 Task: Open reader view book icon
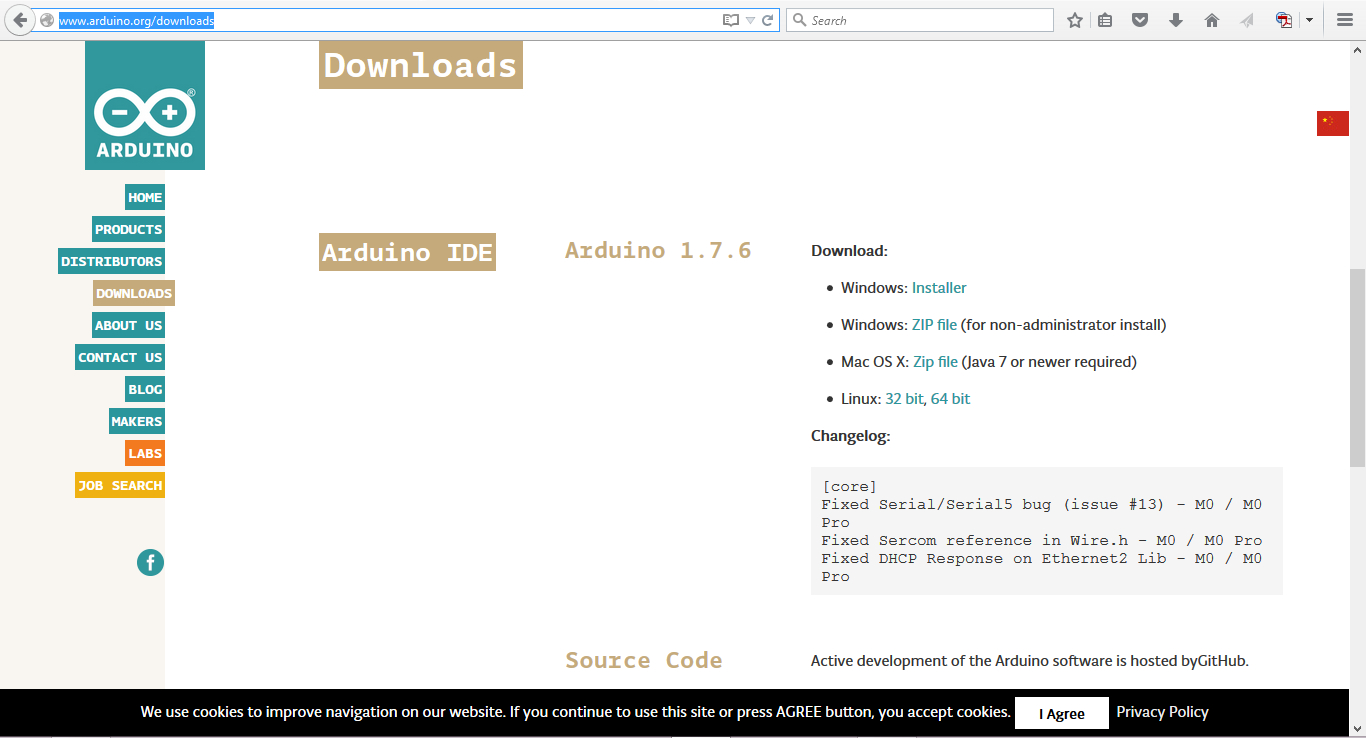coord(731,20)
